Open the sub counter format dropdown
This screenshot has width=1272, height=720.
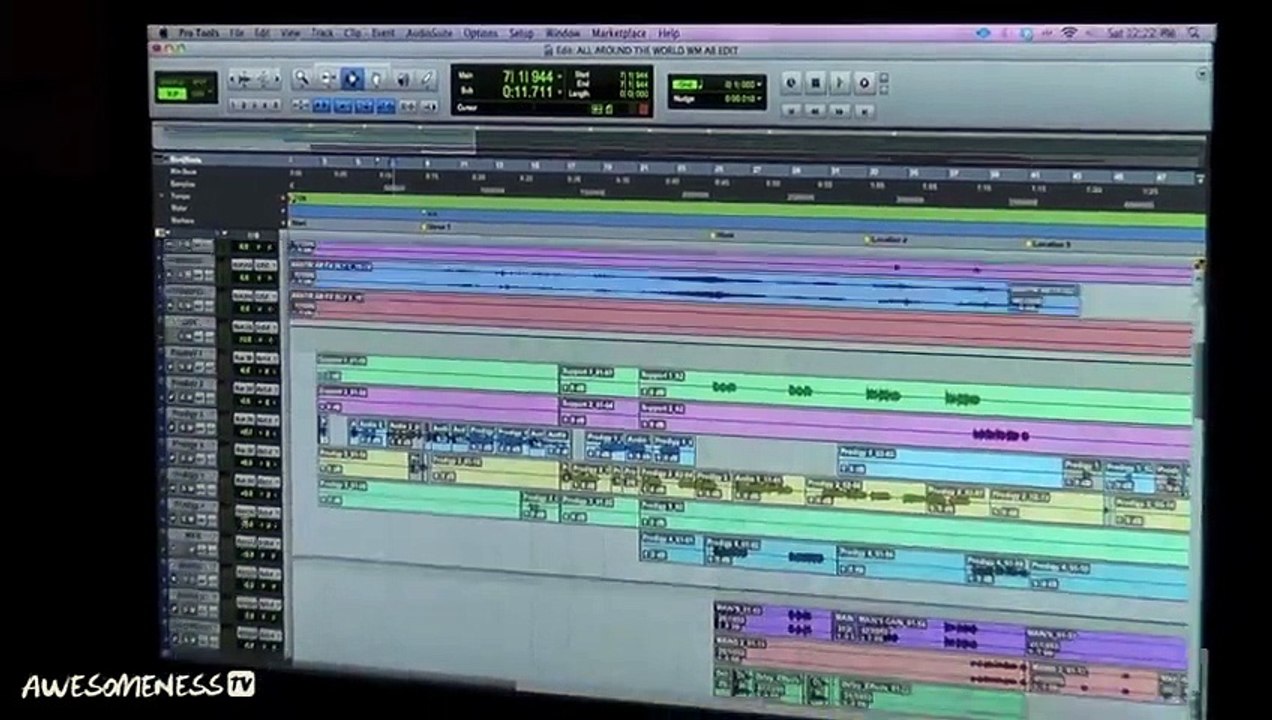(561, 91)
